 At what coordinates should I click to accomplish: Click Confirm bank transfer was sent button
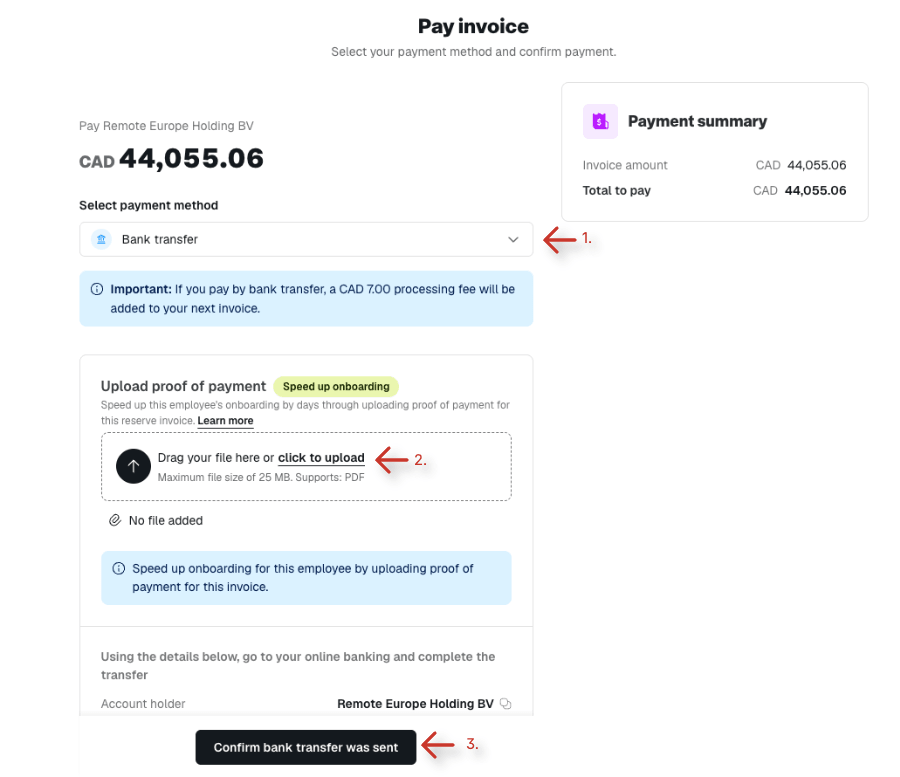[x=305, y=747]
